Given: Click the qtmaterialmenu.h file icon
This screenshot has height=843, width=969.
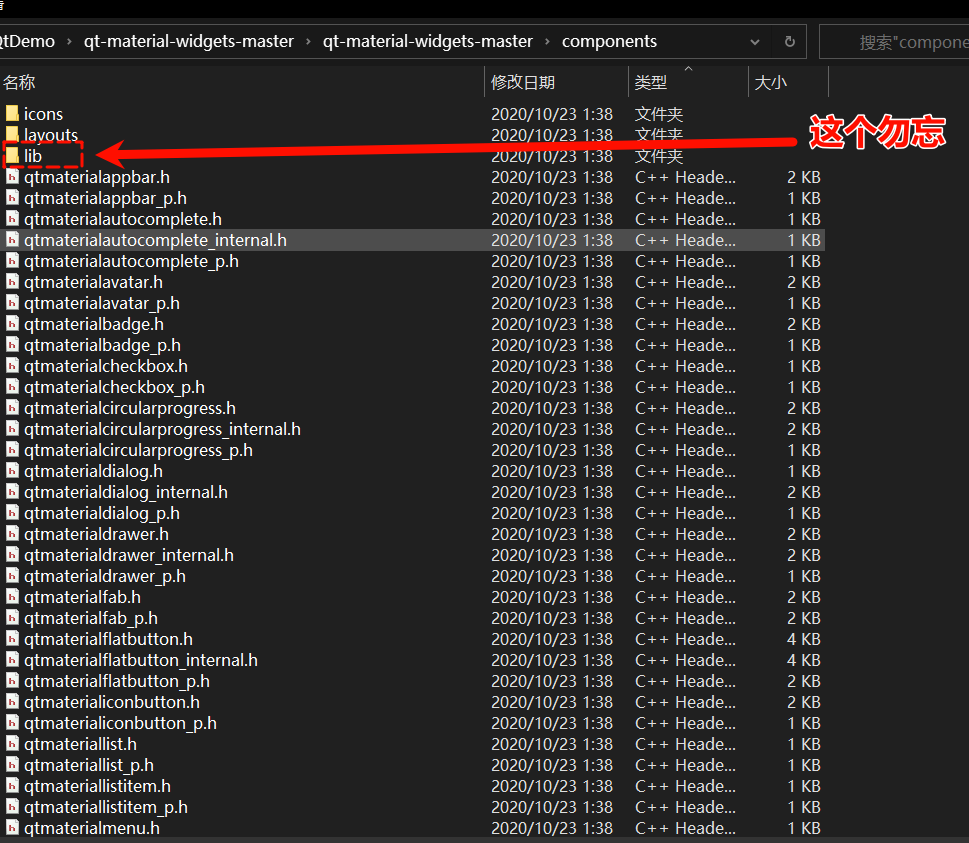Looking at the screenshot, I should point(12,828).
